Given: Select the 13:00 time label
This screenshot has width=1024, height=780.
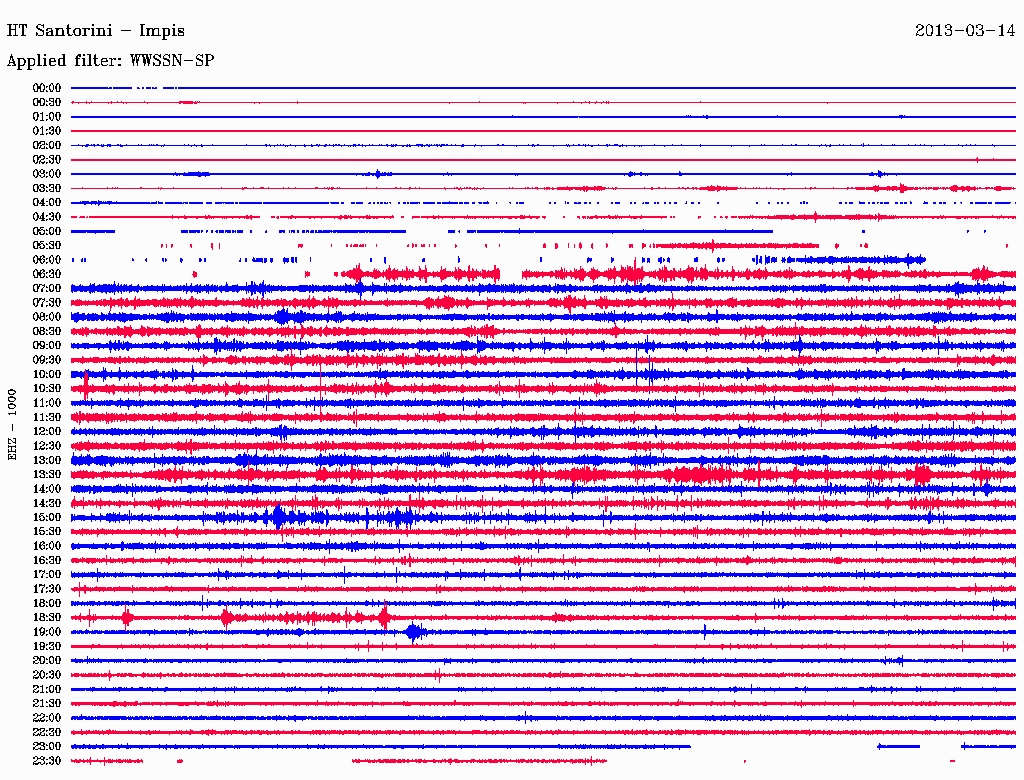Looking at the screenshot, I should coord(47,461).
